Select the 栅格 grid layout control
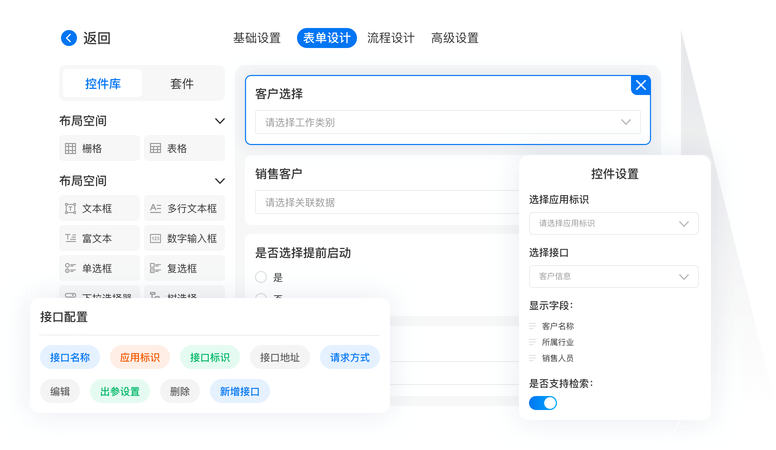The image size is (776, 450). point(99,149)
